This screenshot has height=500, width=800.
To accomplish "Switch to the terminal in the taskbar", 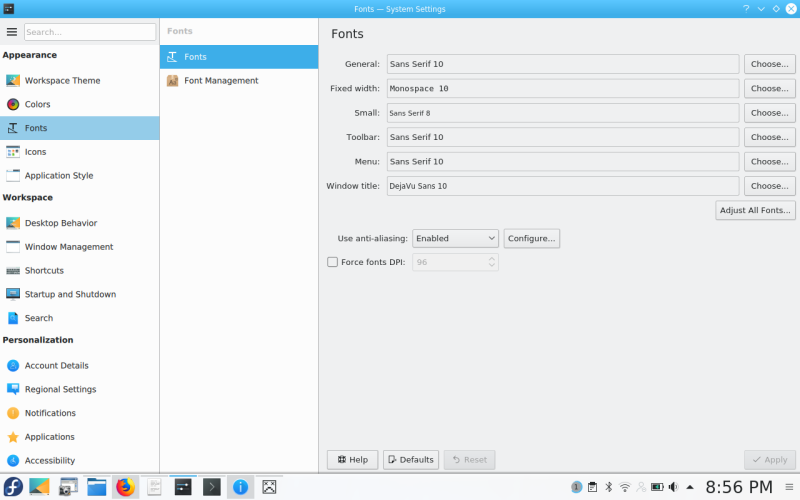I will click(x=211, y=487).
